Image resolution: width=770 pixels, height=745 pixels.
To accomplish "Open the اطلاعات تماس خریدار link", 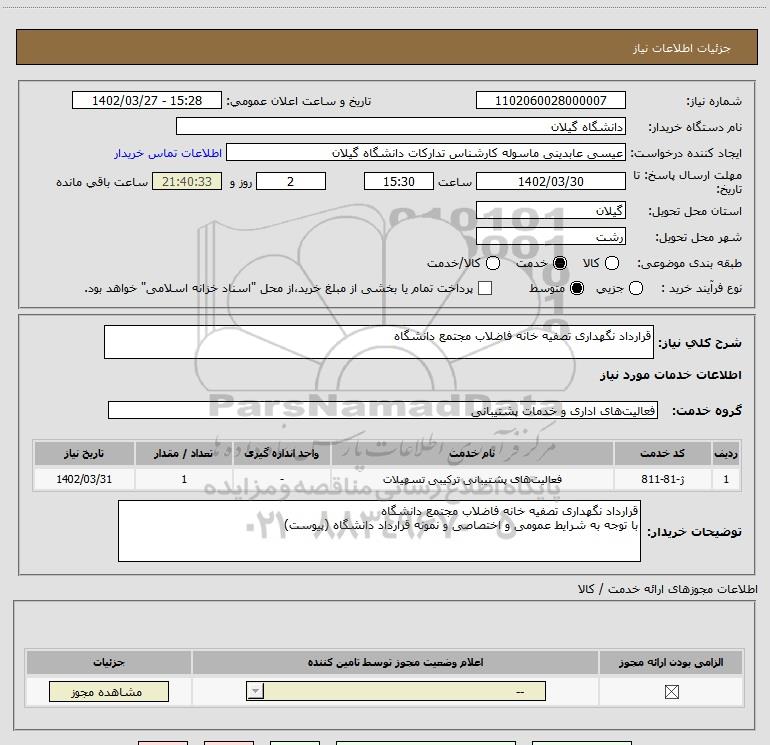I will (x=168, y=153).
